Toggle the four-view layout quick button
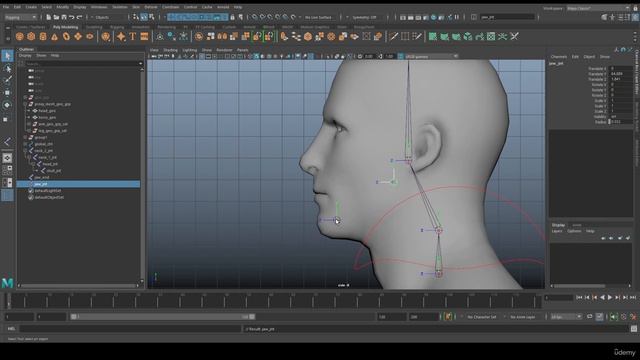 7,170
